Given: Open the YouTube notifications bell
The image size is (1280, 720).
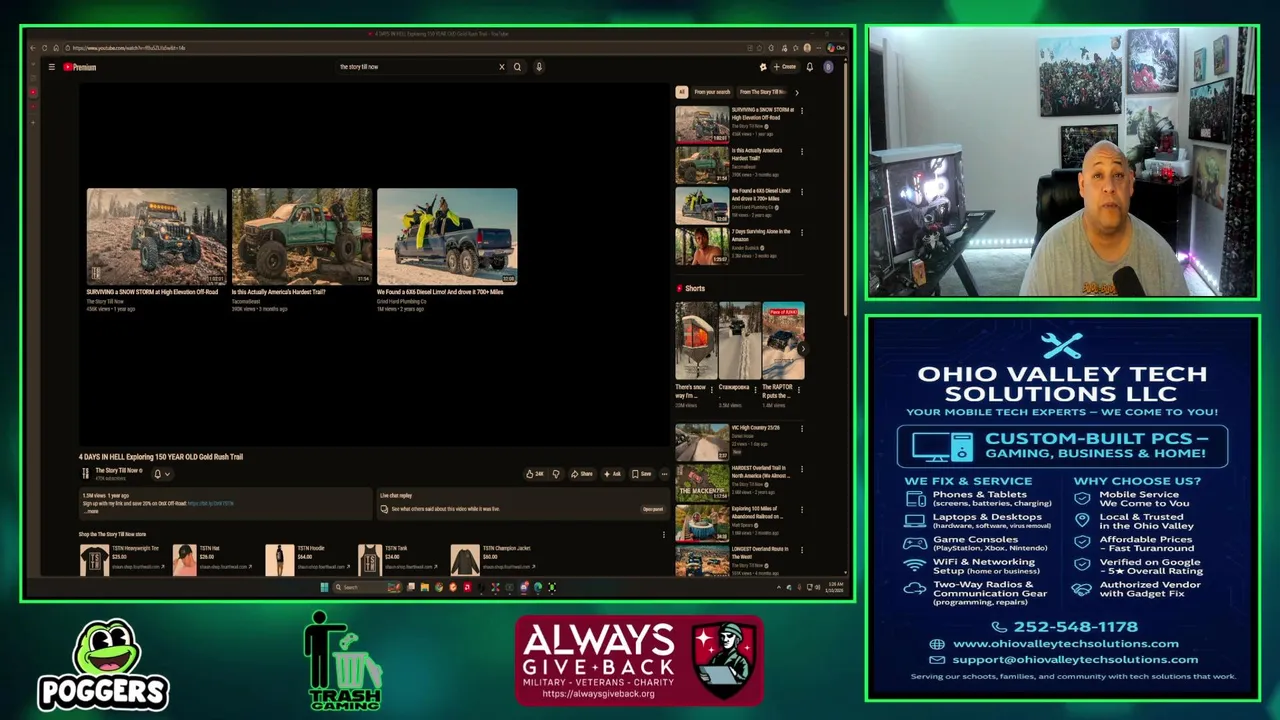Looking at the screenshot, I should coord(809,67).
